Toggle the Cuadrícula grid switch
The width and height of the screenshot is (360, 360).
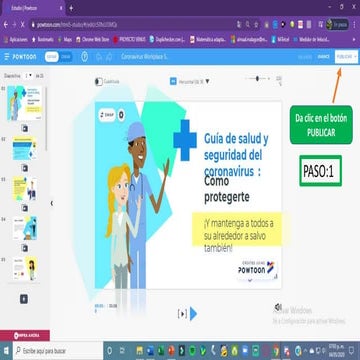point(99,82)
